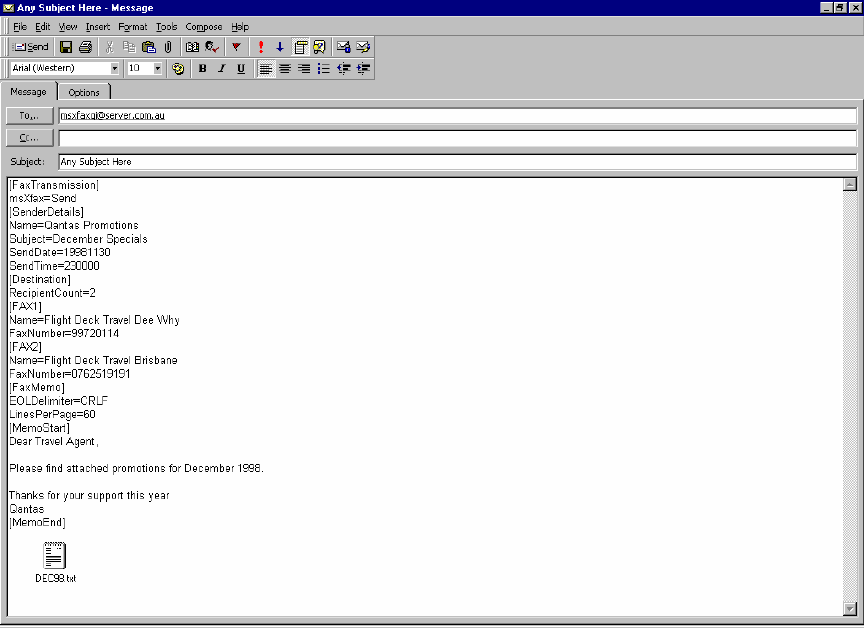
Task: Click the Send button
Action: point(31,47)
